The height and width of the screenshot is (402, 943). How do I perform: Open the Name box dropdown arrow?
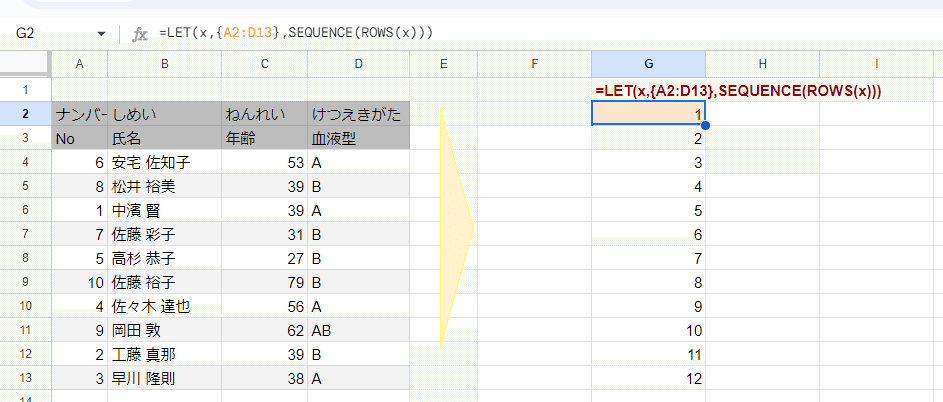(101, 34)
